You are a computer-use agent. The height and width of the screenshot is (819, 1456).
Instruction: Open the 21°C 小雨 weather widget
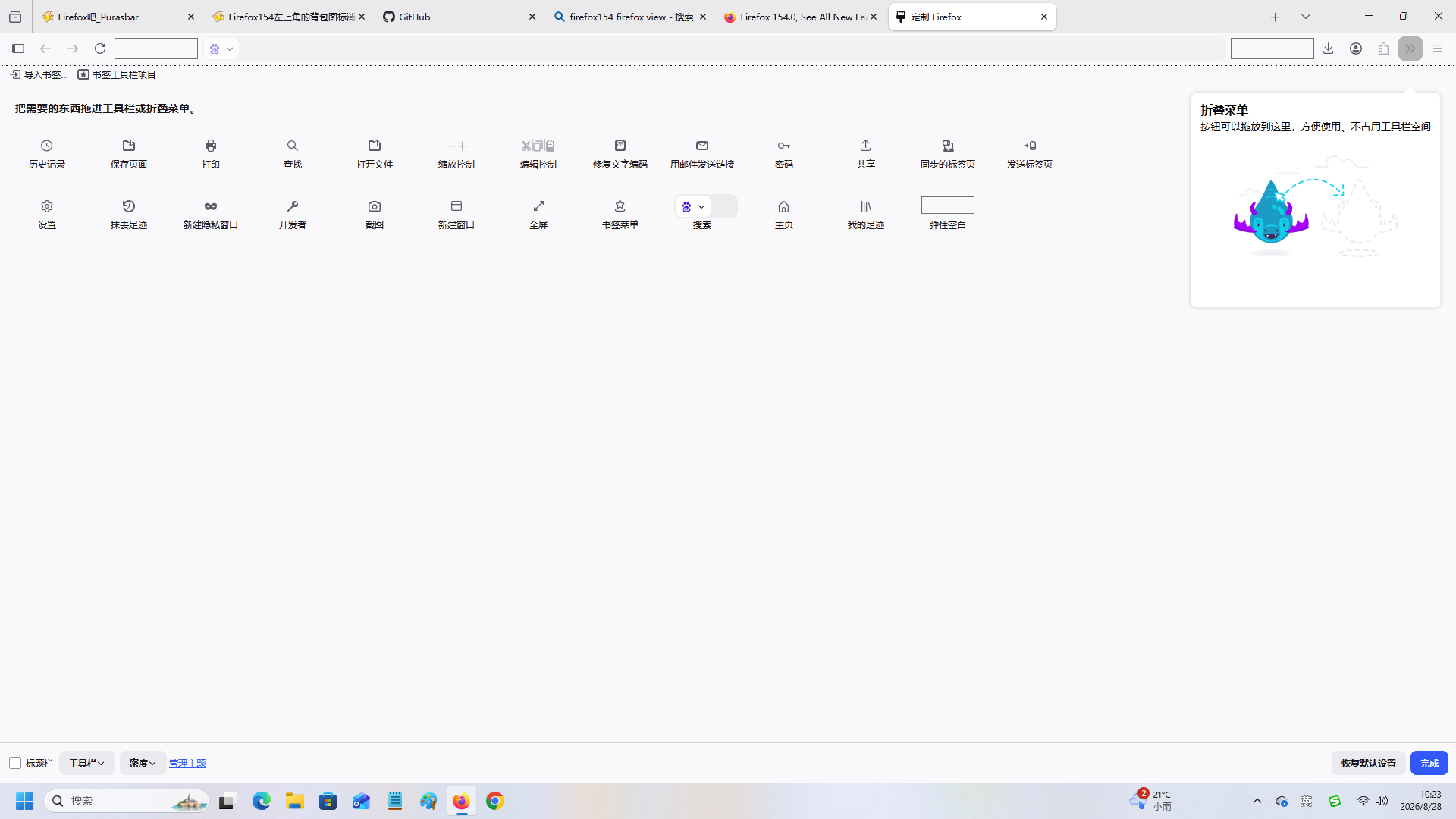click(1151, 801)
